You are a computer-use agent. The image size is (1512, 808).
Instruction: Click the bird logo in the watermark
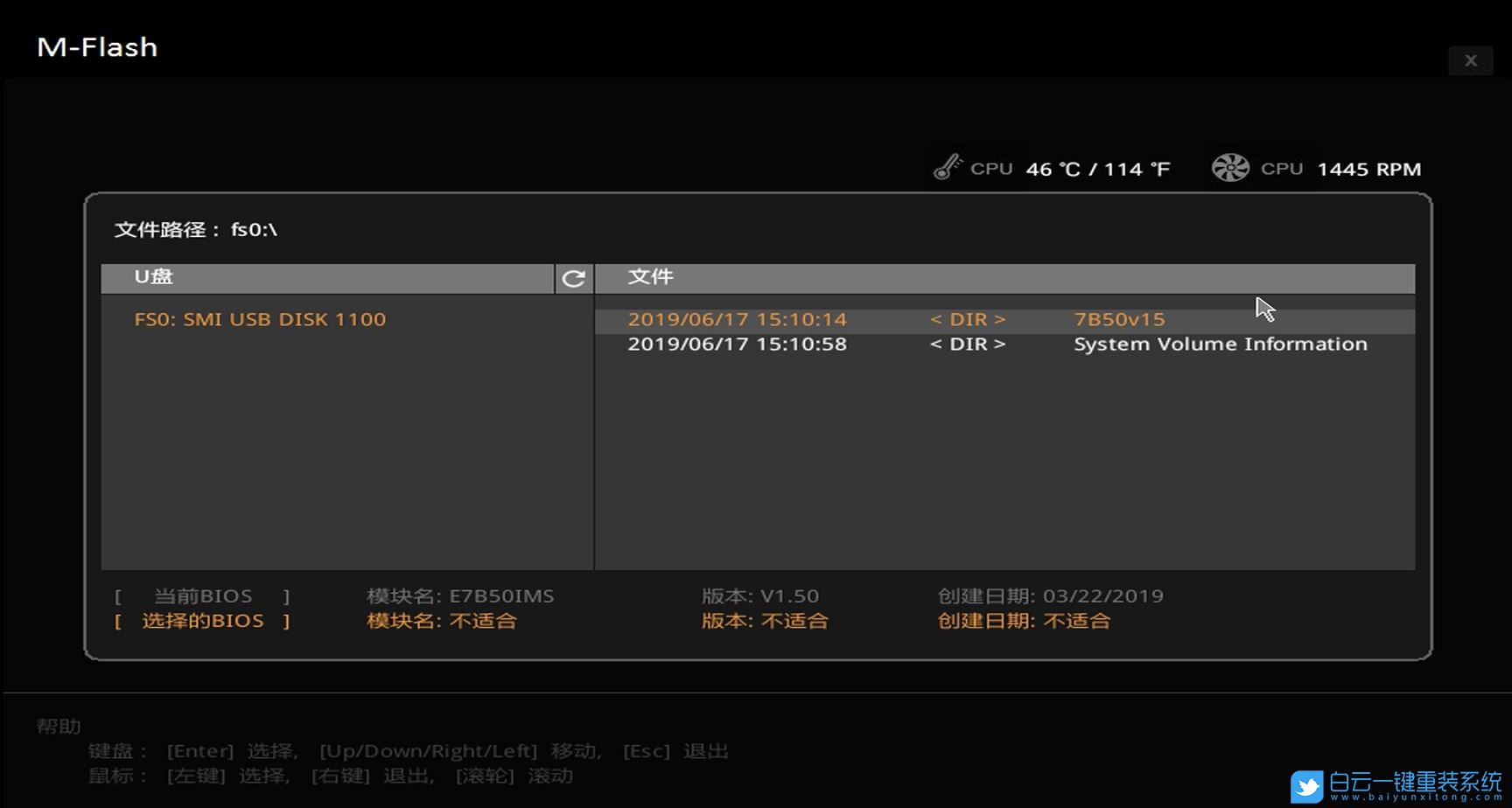coord(1306,786)
